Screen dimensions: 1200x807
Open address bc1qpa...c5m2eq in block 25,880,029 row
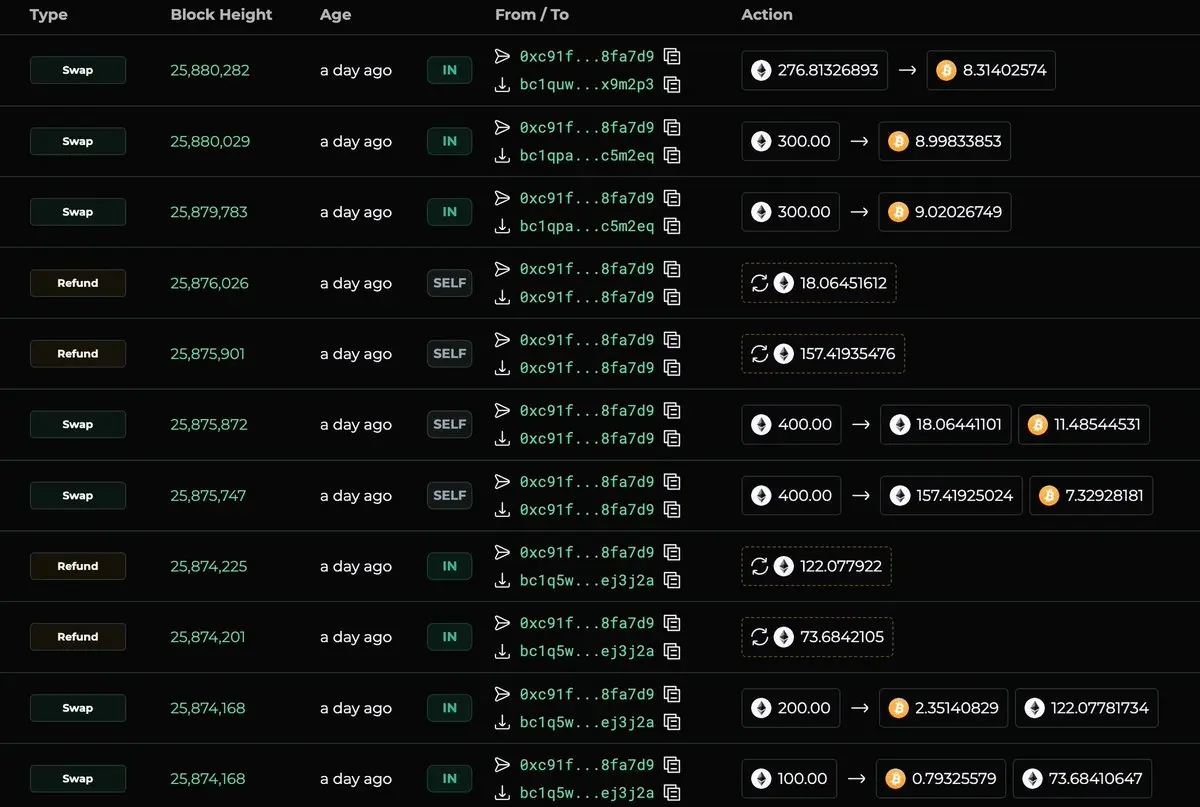pyautogui.click(x=587, y=156)
